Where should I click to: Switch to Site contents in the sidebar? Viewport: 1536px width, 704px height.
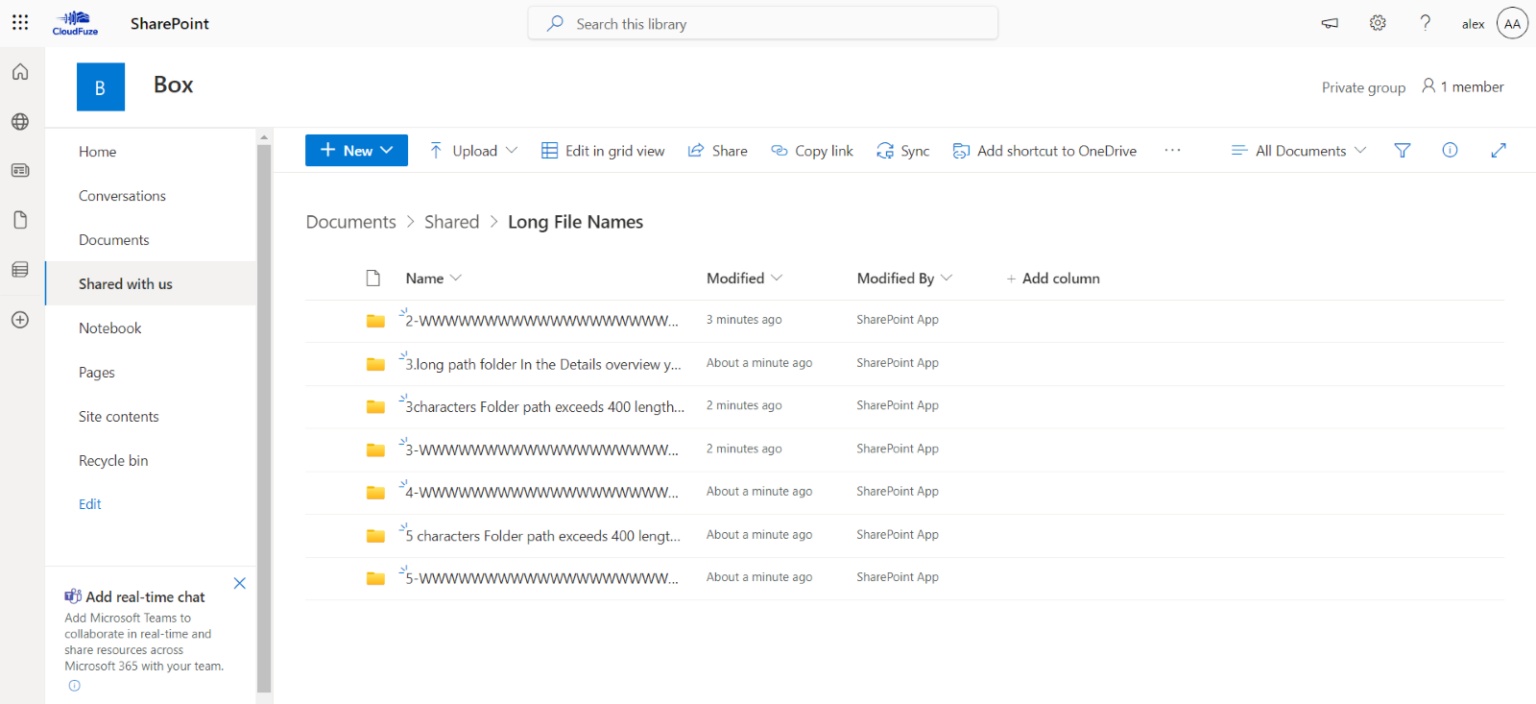[x=118, y=416]
